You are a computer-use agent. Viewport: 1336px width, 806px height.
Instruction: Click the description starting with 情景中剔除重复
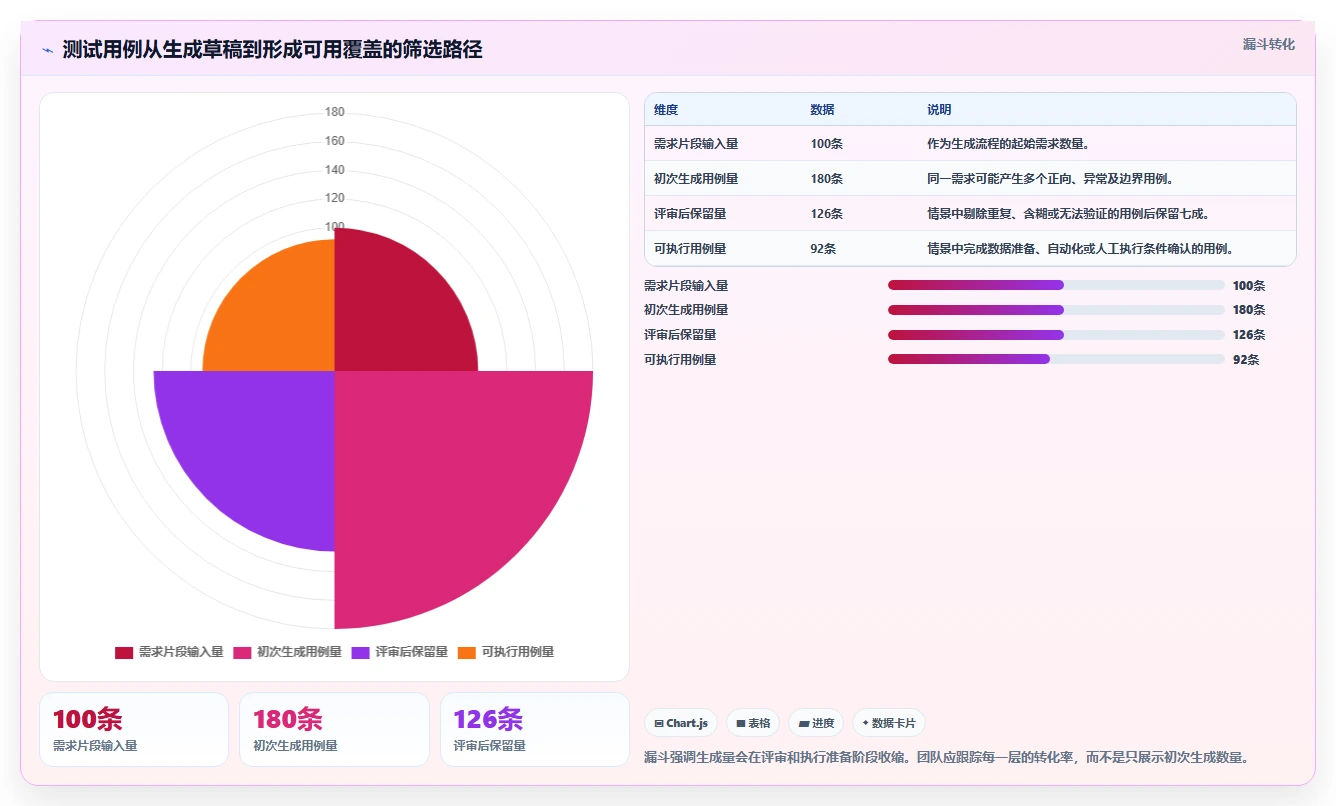click(1068, 214)
